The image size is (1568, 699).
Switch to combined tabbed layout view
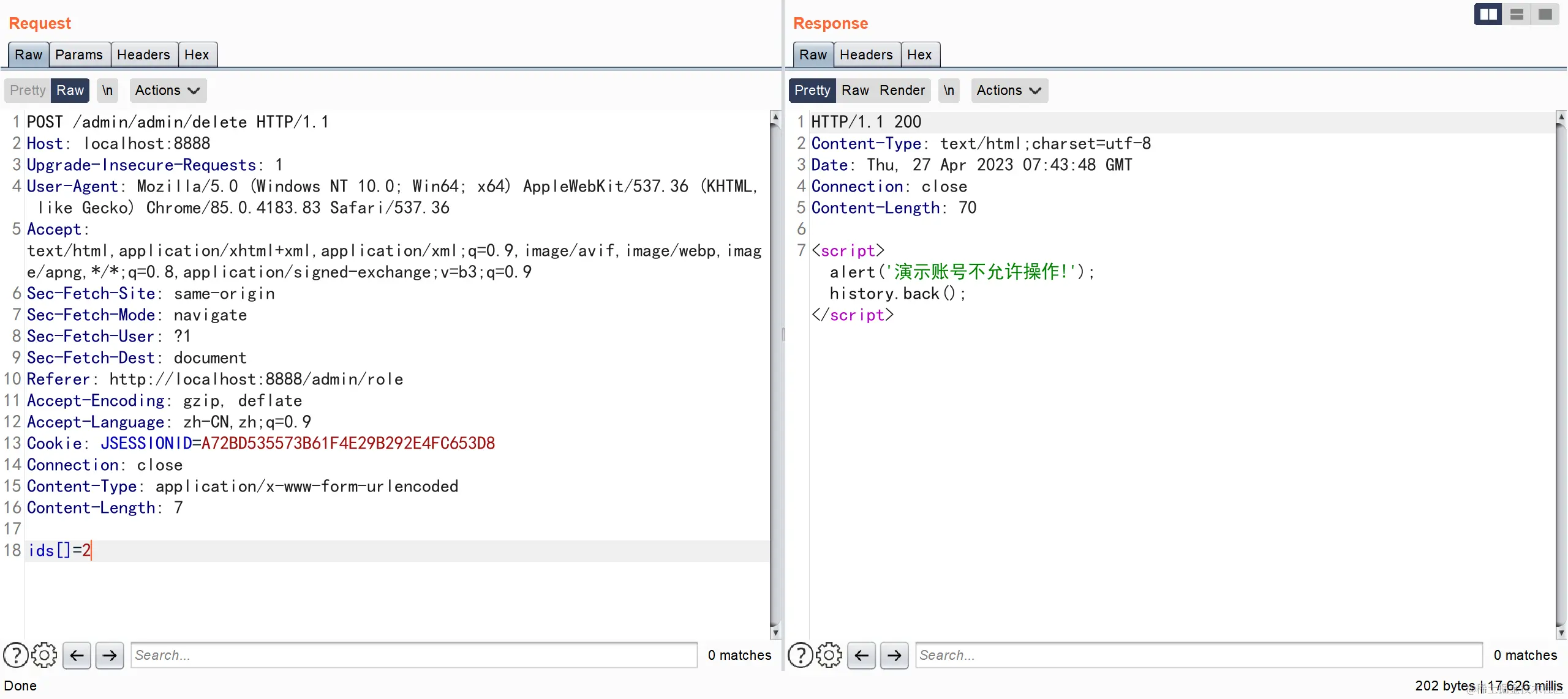click(x=1545, y=14)
